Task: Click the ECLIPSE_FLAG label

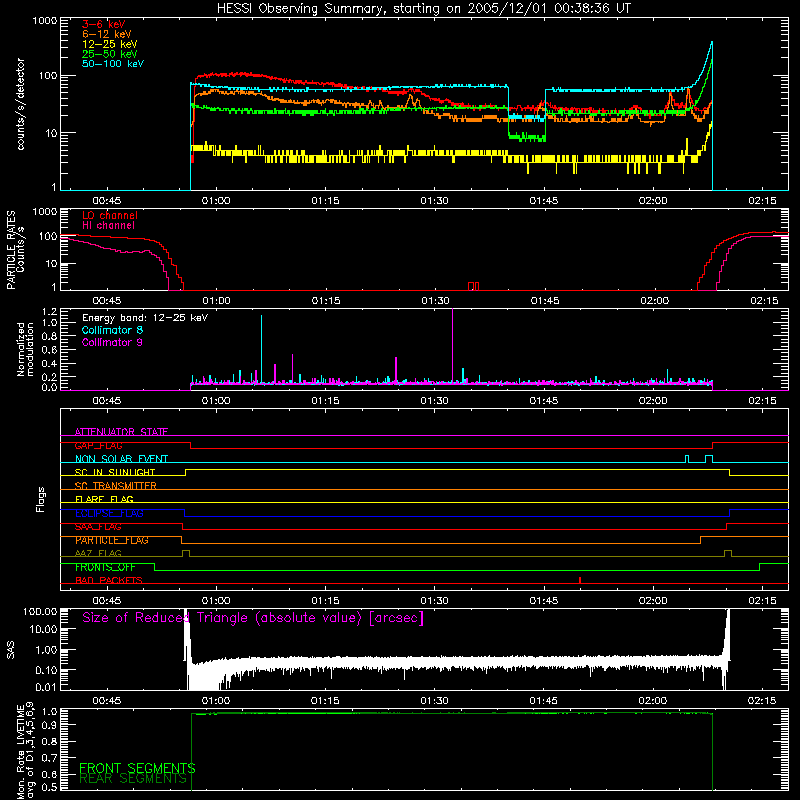Action: [109, 513]
